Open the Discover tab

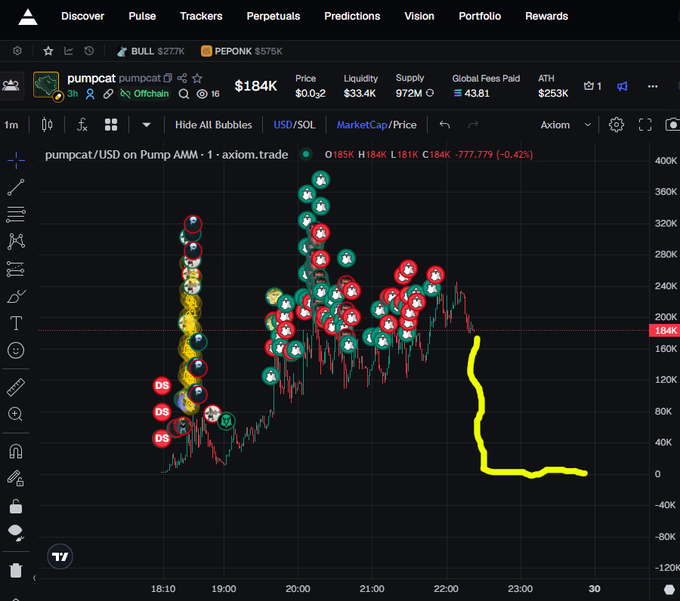click(x=82, y=16)
